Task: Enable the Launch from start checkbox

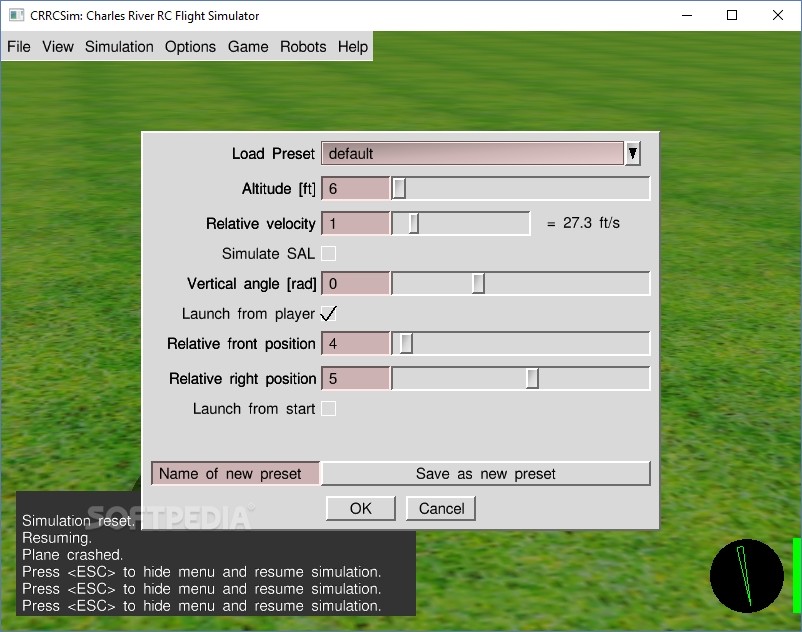Action: tap(328, 409)
